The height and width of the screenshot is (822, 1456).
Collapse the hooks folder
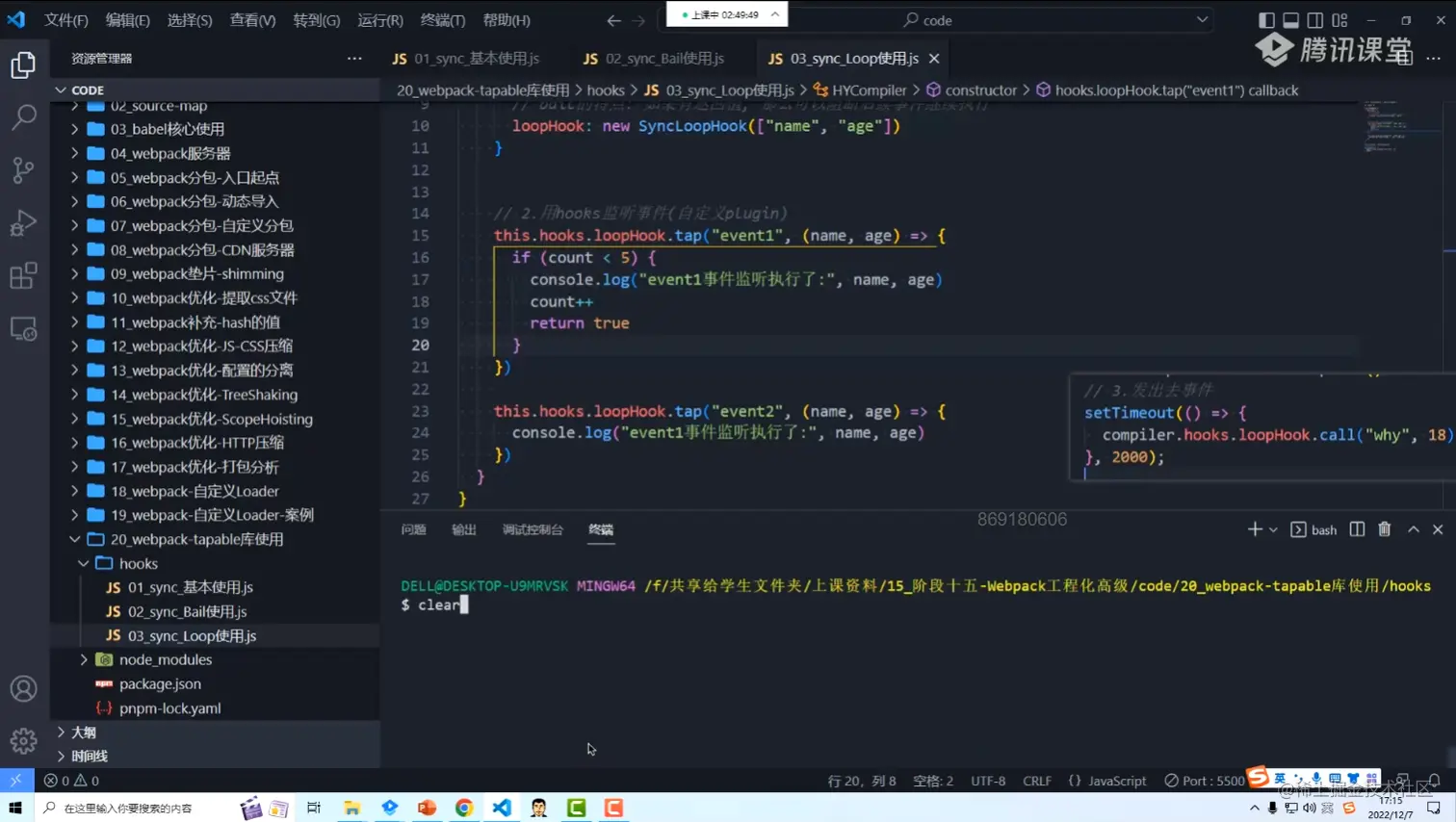217,563
